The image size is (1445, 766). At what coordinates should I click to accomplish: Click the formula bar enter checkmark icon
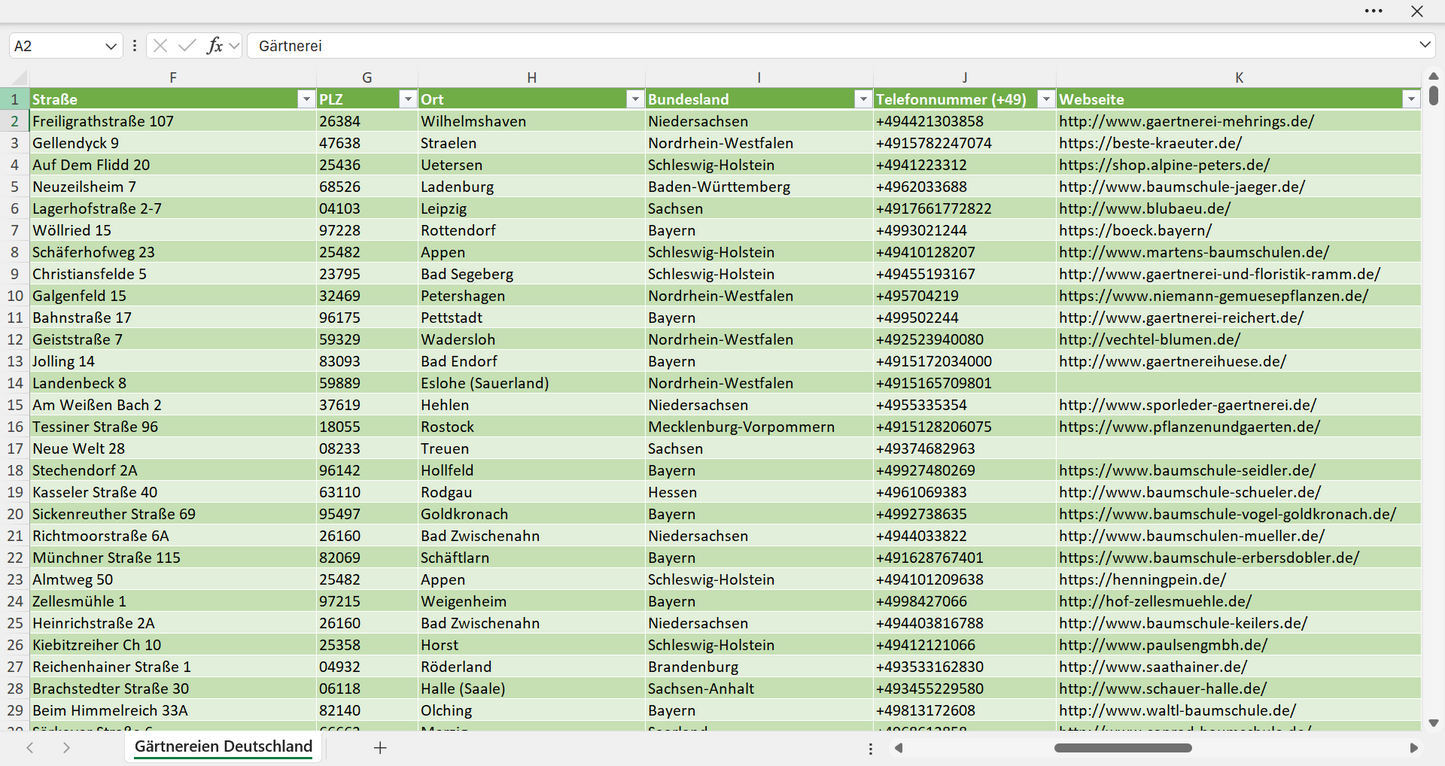click(x=187, y=46)
